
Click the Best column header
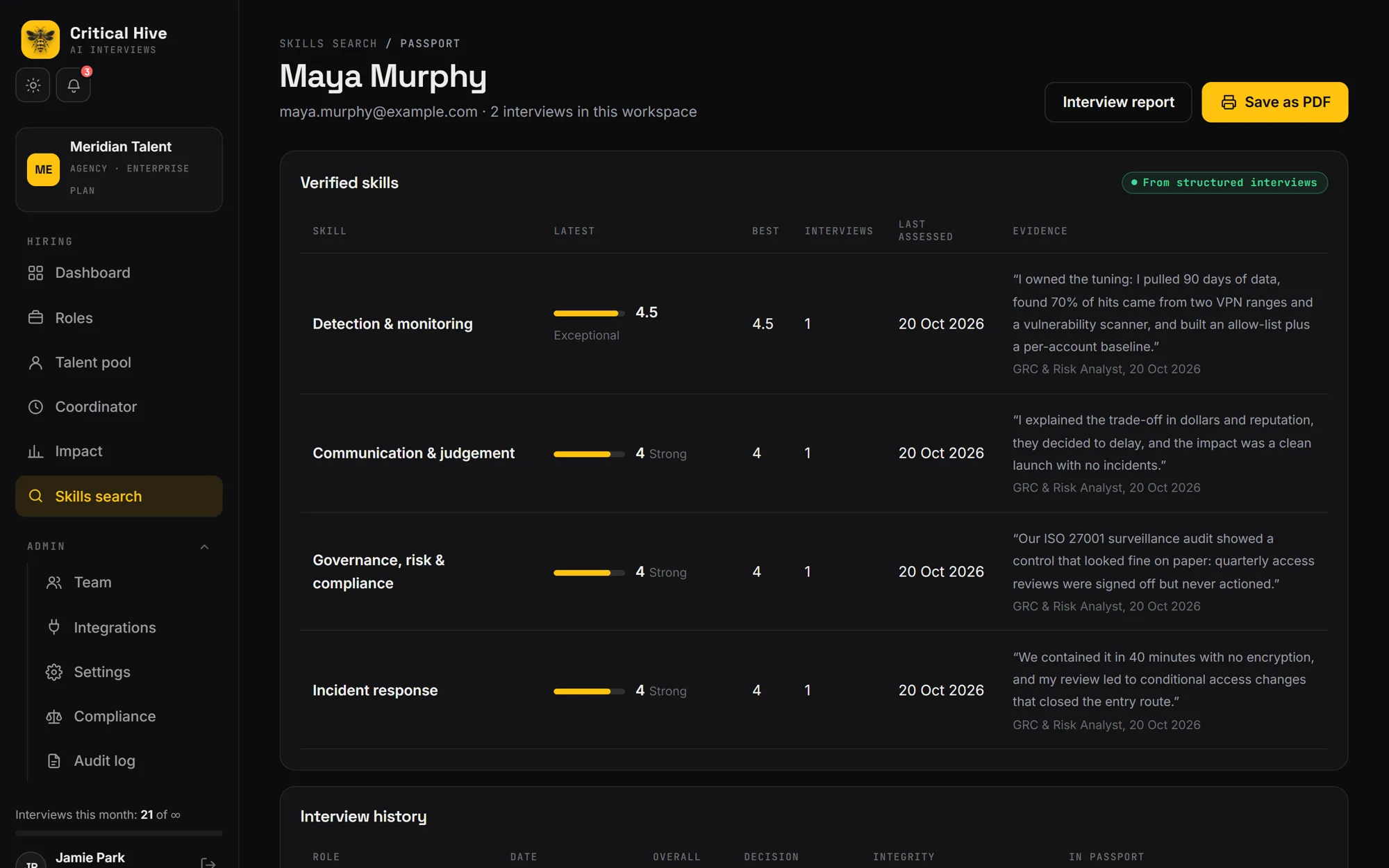point(765,231)
